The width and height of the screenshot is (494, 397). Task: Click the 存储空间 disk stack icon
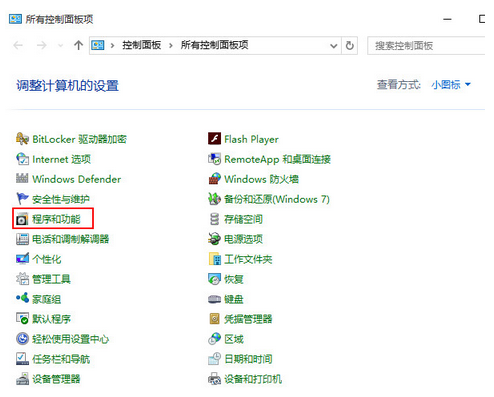point(214,219)
